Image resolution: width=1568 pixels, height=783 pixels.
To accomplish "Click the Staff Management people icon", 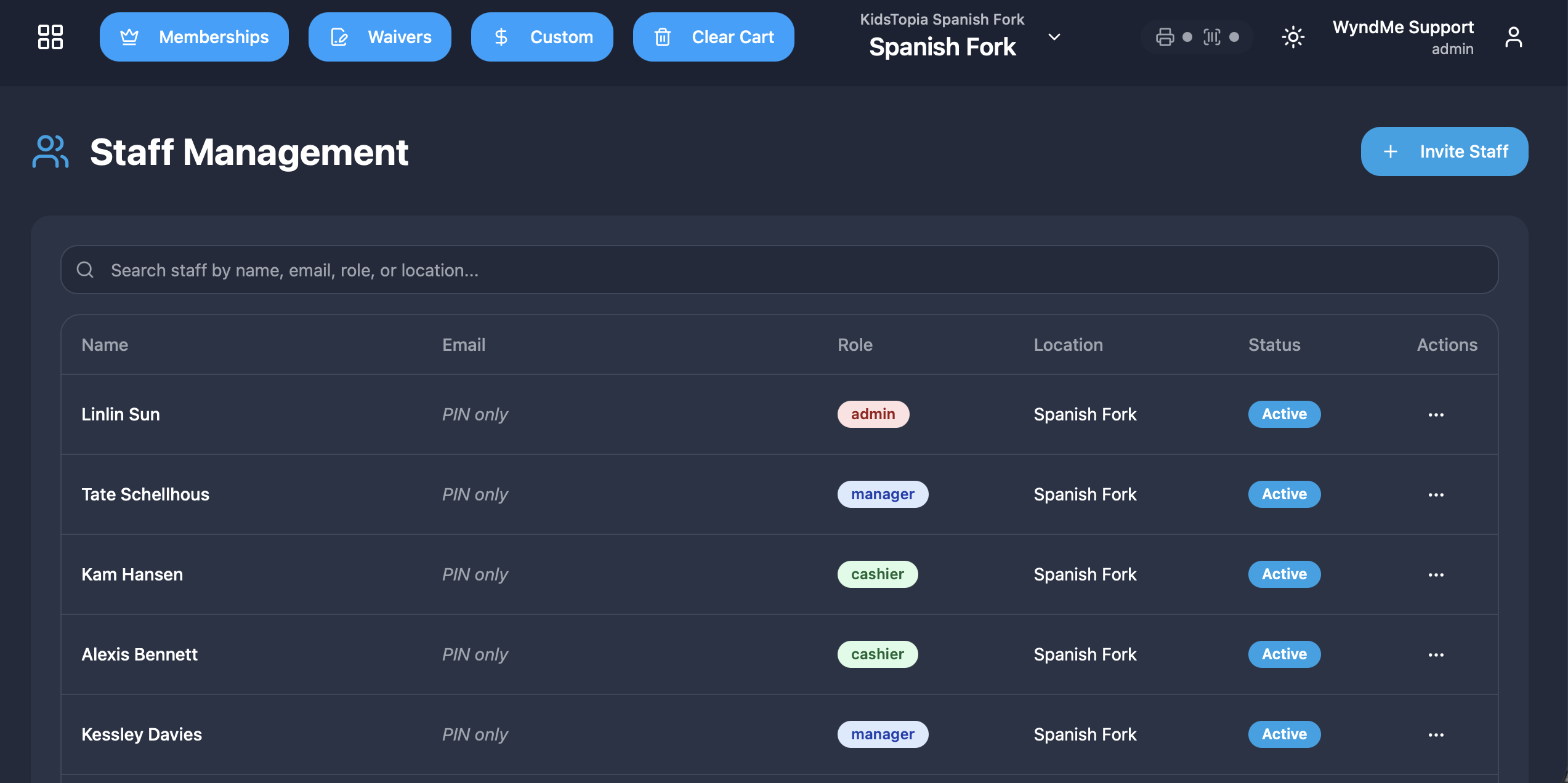I will (50, 151).
